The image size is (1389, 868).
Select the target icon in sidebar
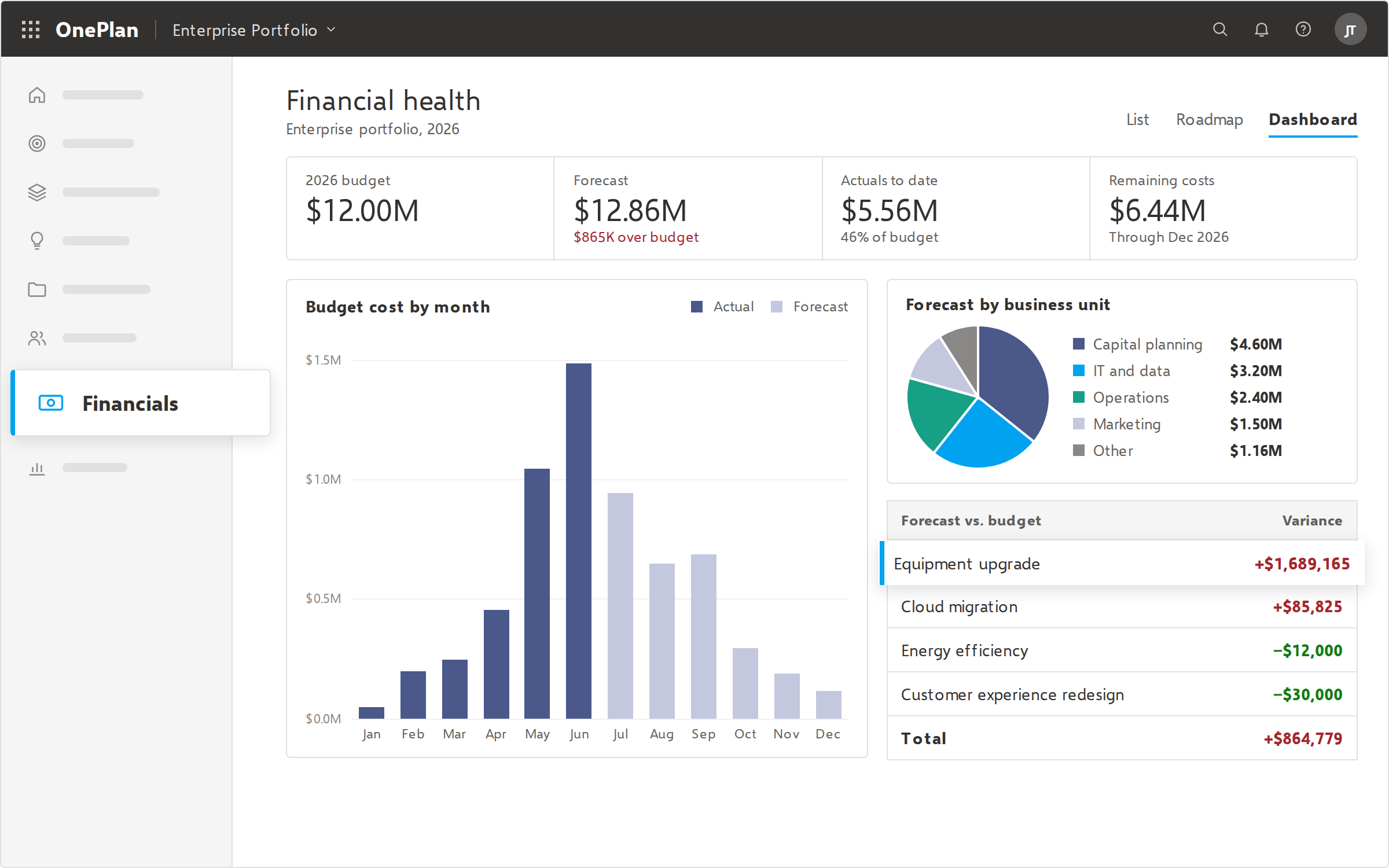[37, 144]
